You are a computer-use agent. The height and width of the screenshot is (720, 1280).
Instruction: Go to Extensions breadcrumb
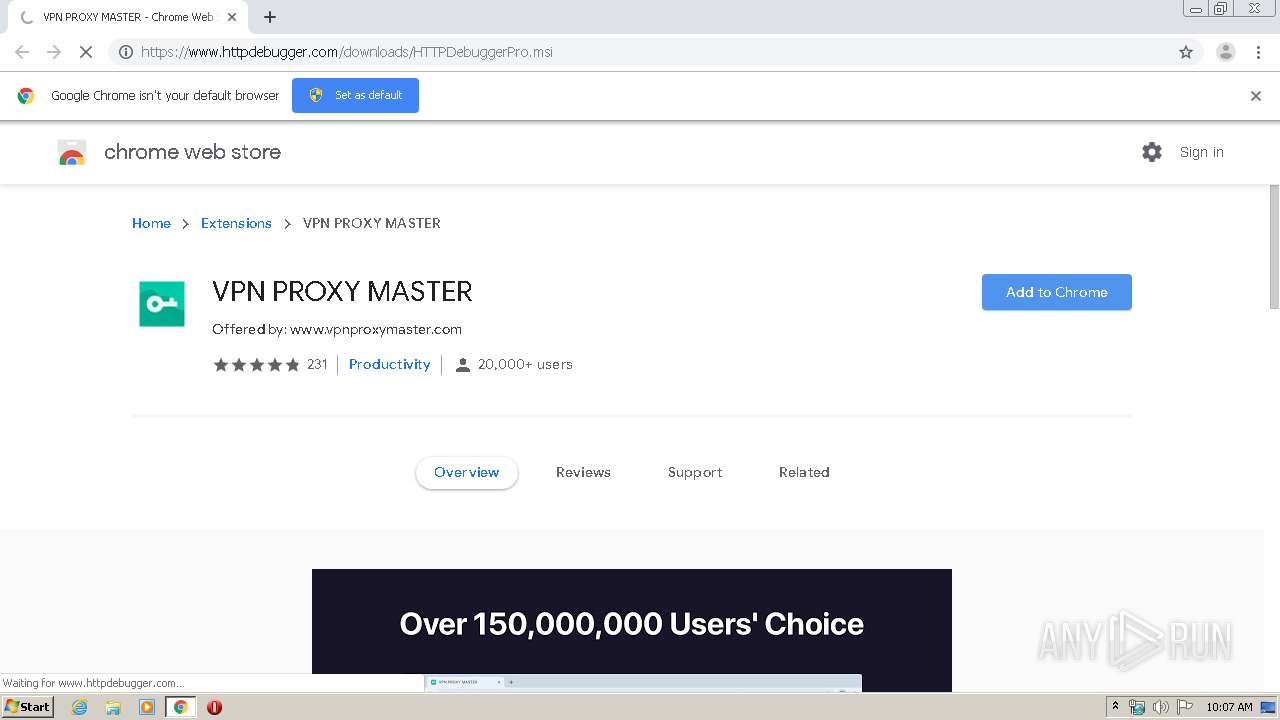point(236,223)
